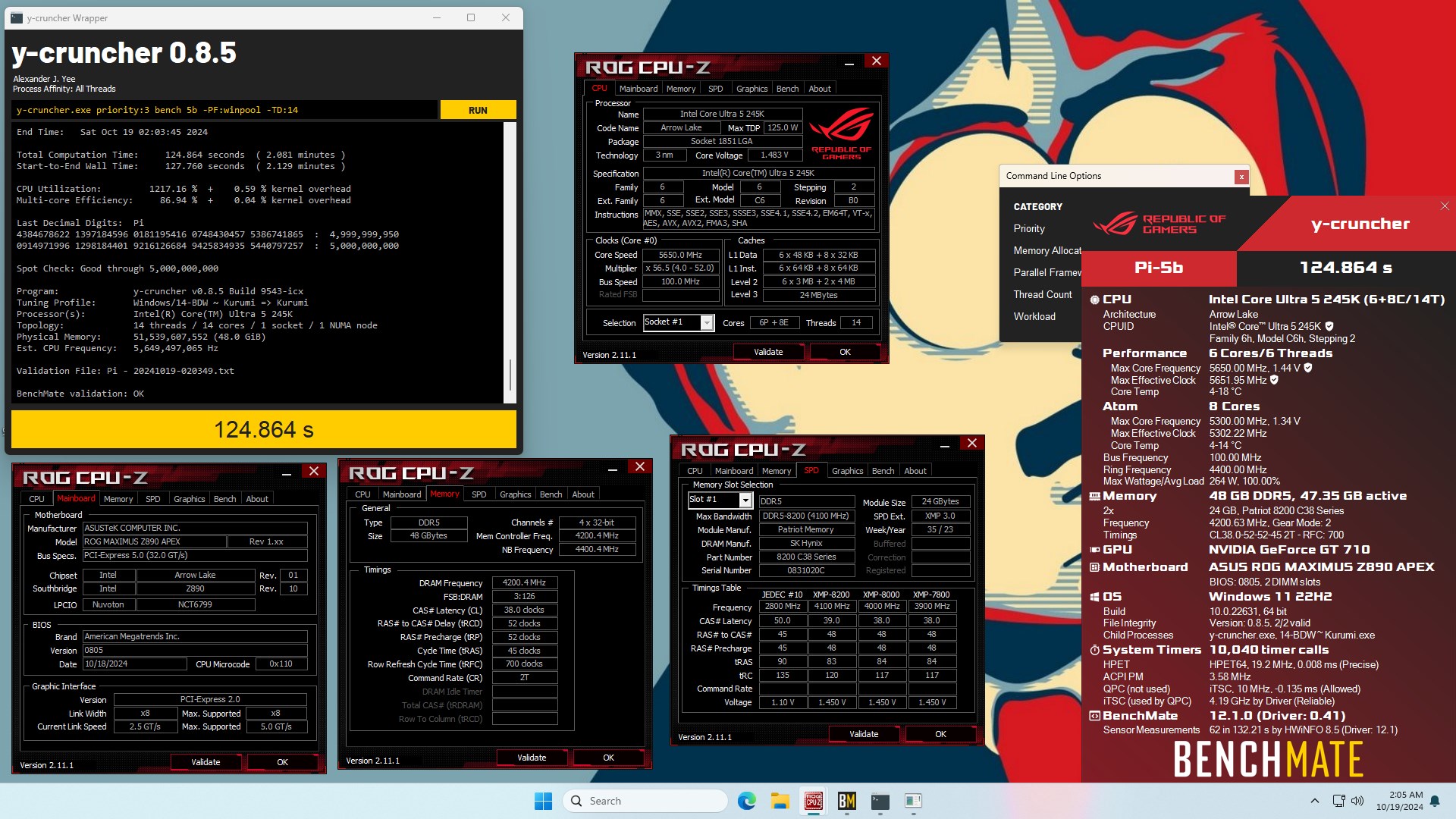The image size is (1456, 819).
Task: Open Bench tab in CPU window
Action: (x=787, y=89)
